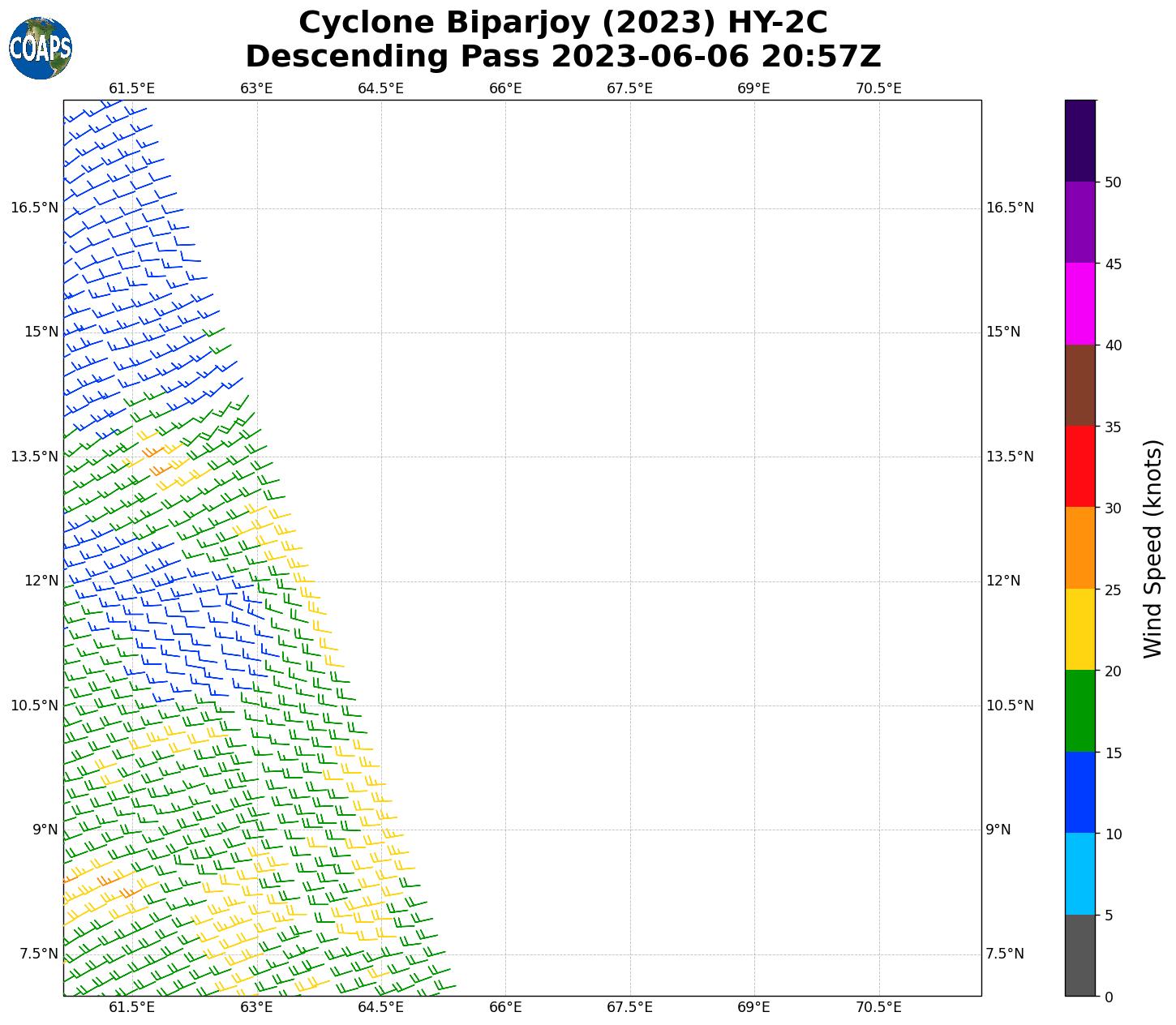Select the orange 25-30 knots colorbar segment
The height and width of the screenshot is (1025, 1176).
tap(1079, 547)
